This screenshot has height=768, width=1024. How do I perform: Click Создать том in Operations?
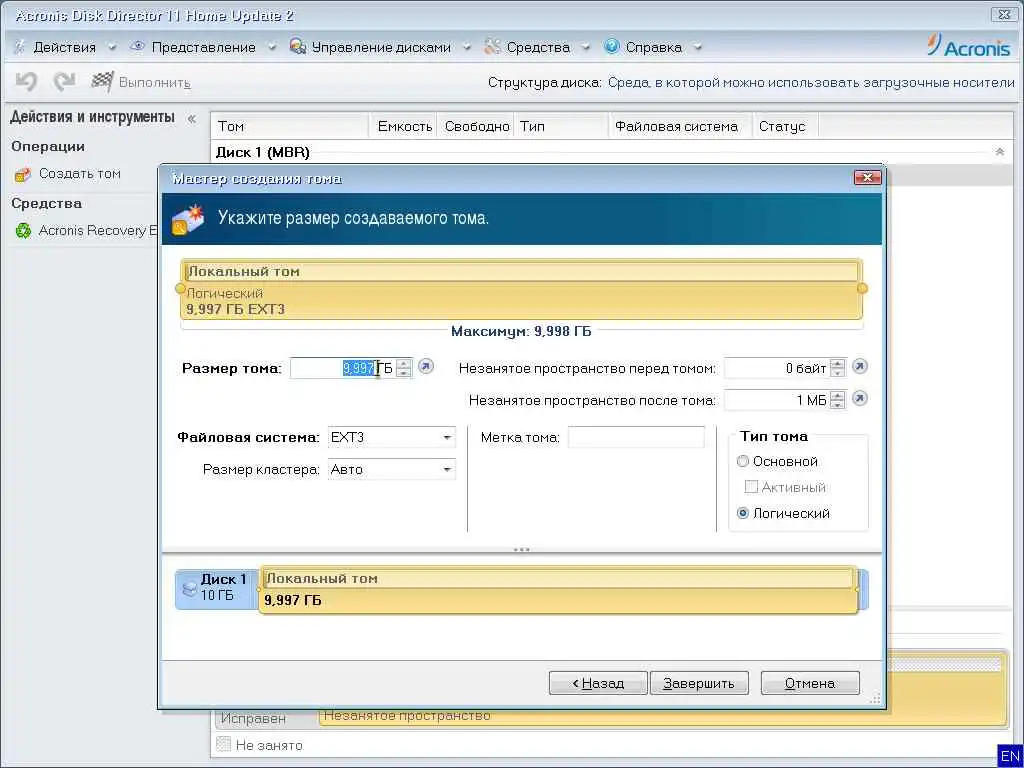[80, 174]
